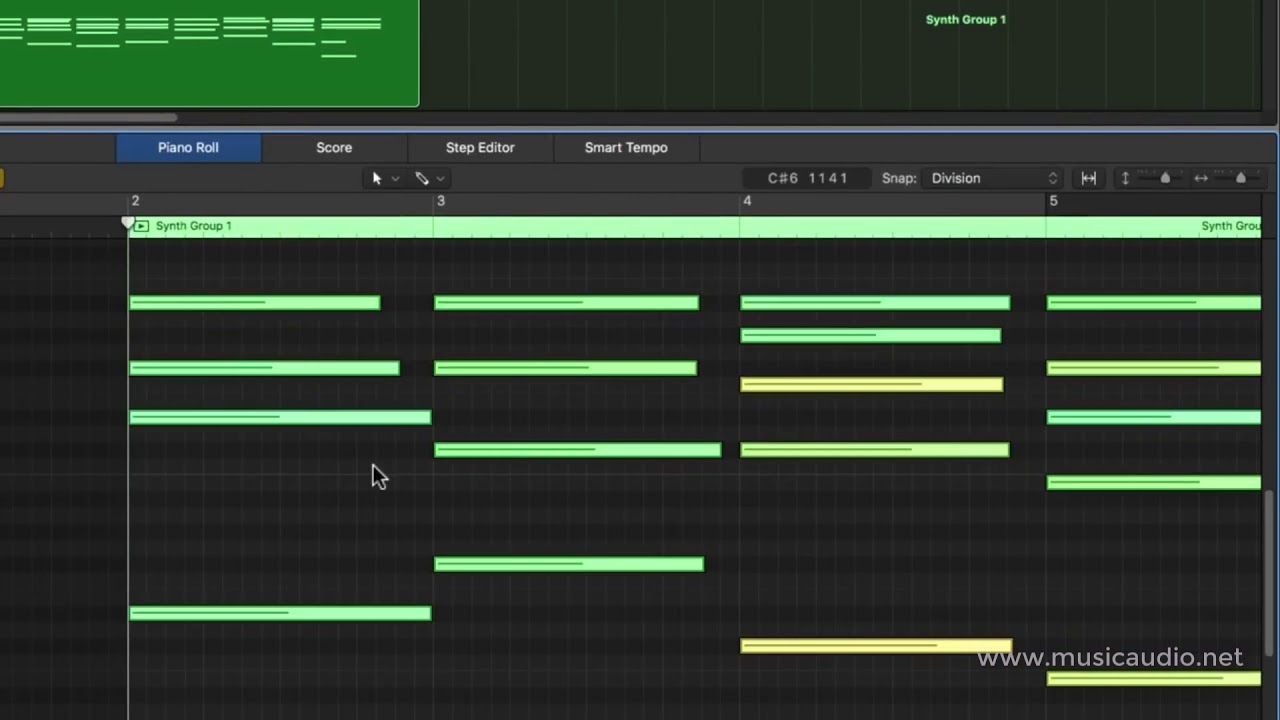Viewport: 1280px width, 720px height.
Task: Click the horizontal auto zoom icon
Action: (1089, 178)
